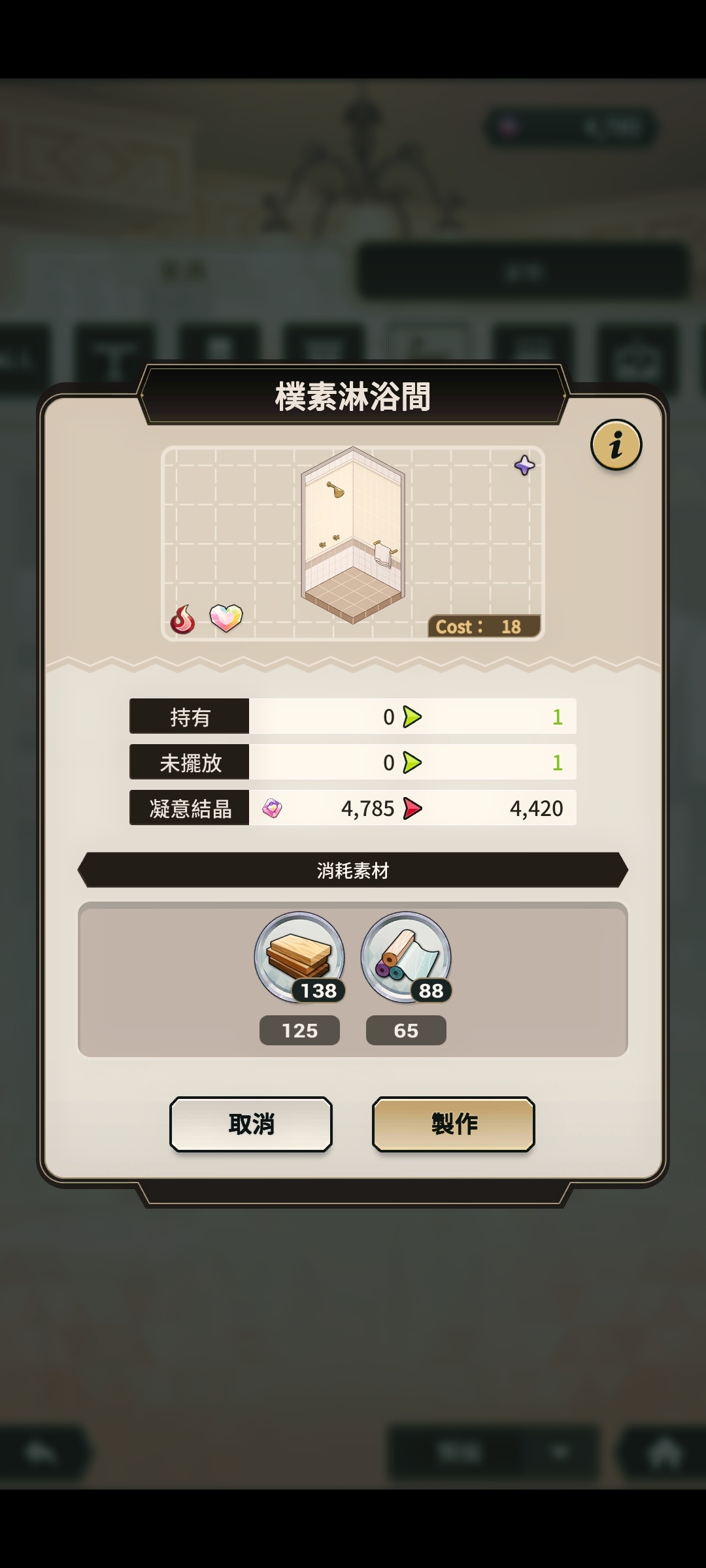Viewport: 706px width, 1568px height.
Task: Click the 製作 craft button
Action: click(x=454, y=1124)
